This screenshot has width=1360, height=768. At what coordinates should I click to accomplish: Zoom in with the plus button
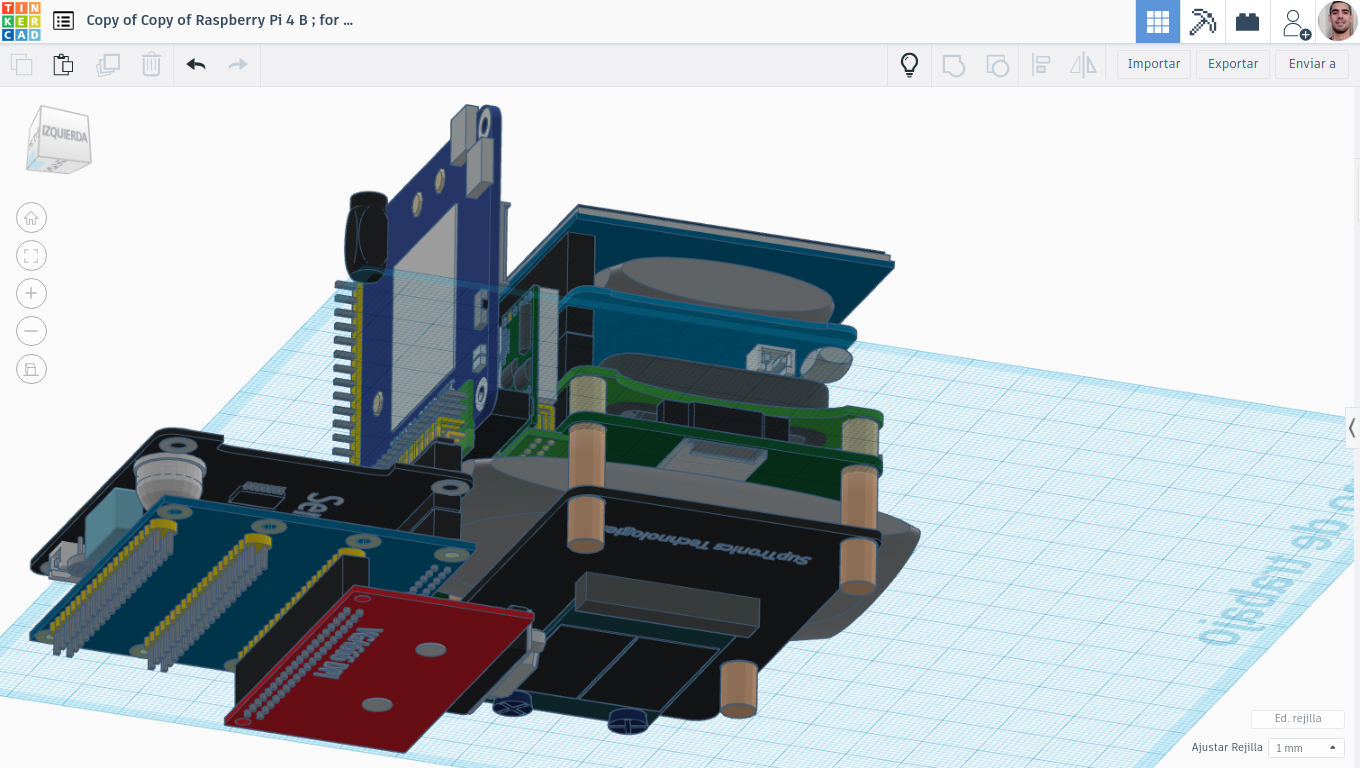point(31,293)
